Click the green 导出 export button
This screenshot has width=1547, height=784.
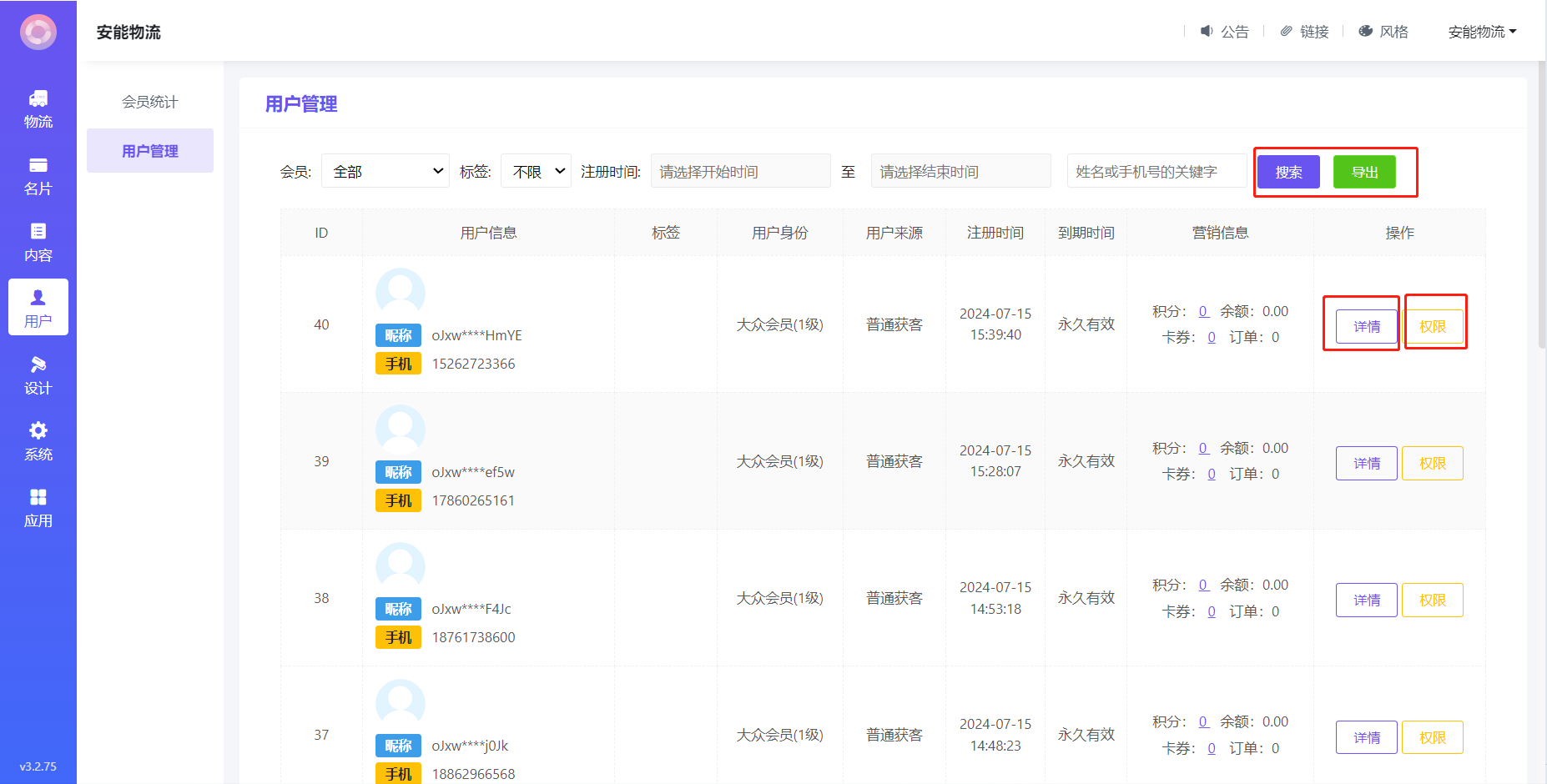tap(1364, 172)
